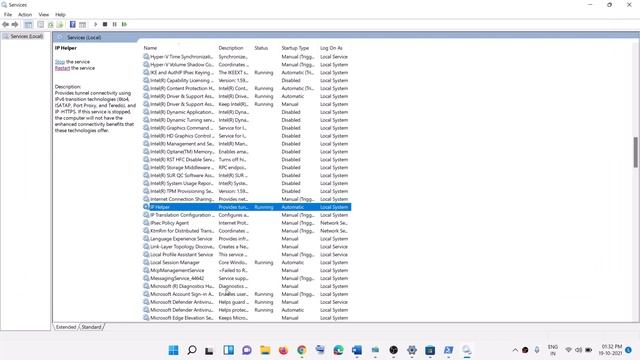Select the McpManagementService row
Viewport: 640px width, 360px height.
(247, 270)
